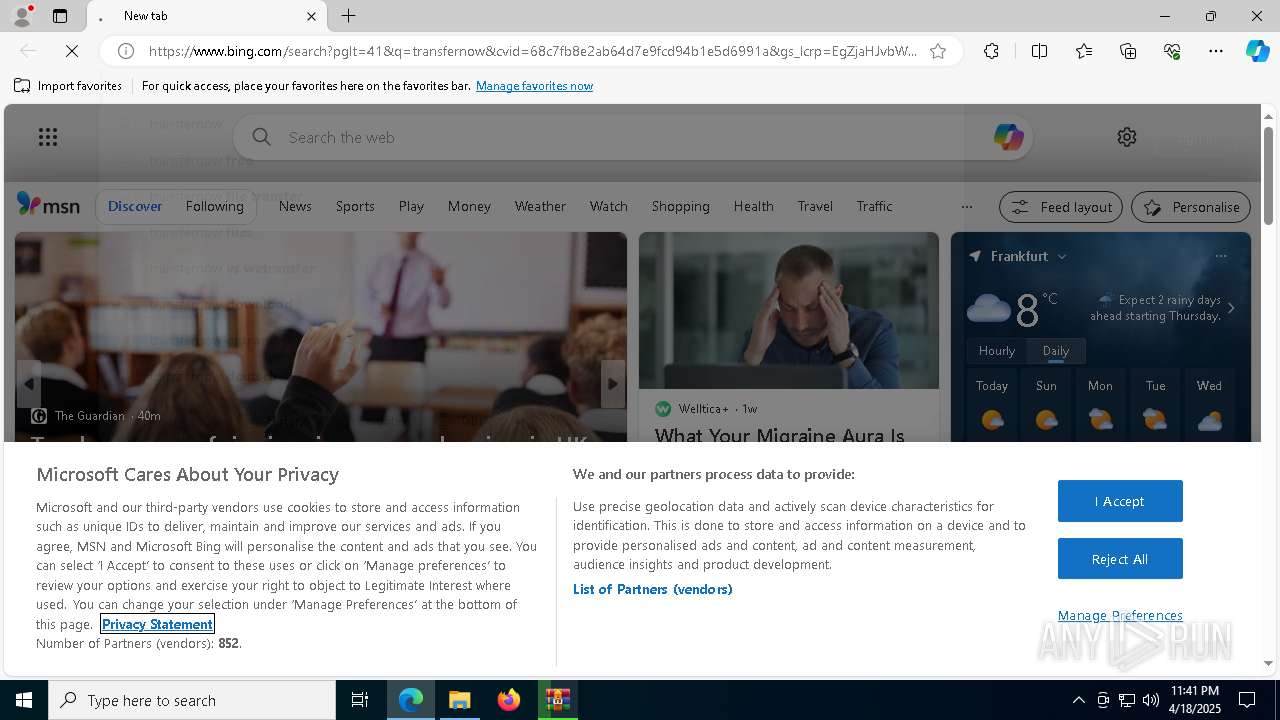The width and height of the screenshot is (1280, 720).
Task: Open the Health tab
Action: click(753, 206)
